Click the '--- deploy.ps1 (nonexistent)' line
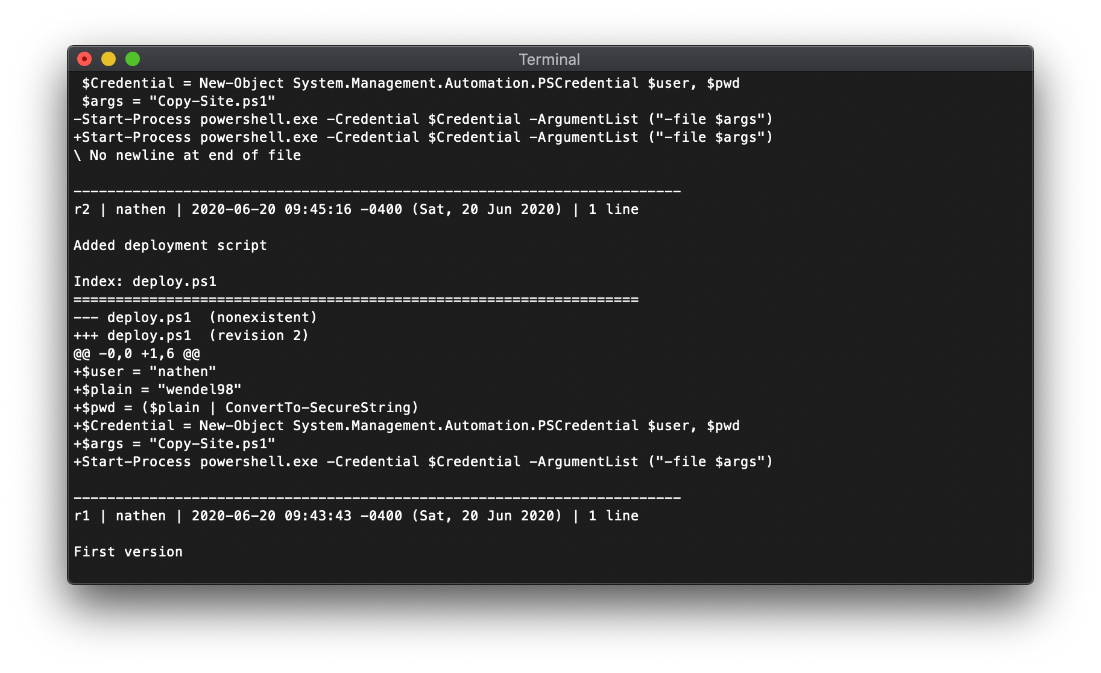Viewport: 1101px width, 673px height. tap(195, 317)
